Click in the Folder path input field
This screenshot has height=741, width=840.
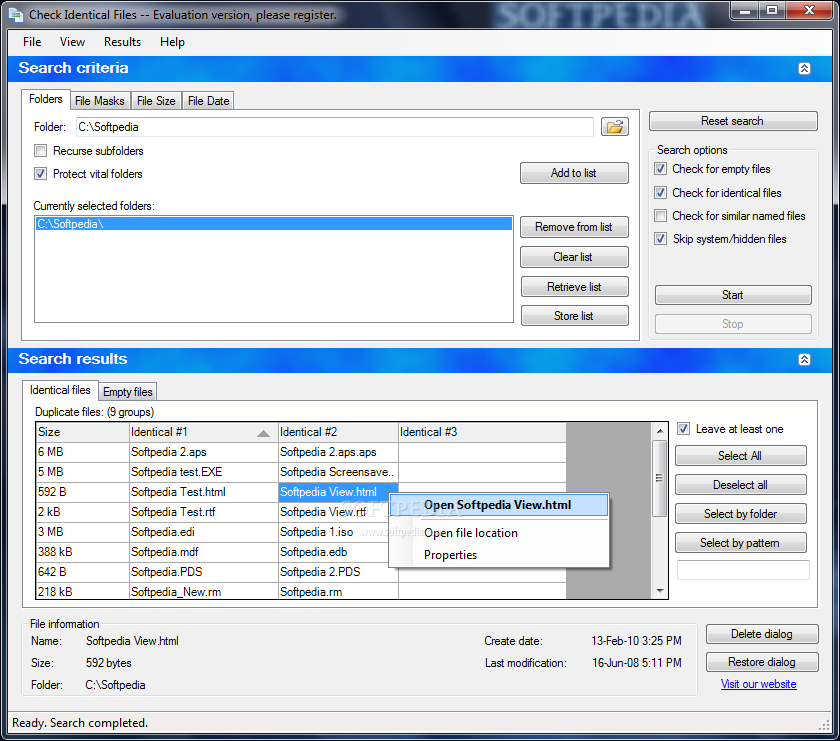[335, 127]
